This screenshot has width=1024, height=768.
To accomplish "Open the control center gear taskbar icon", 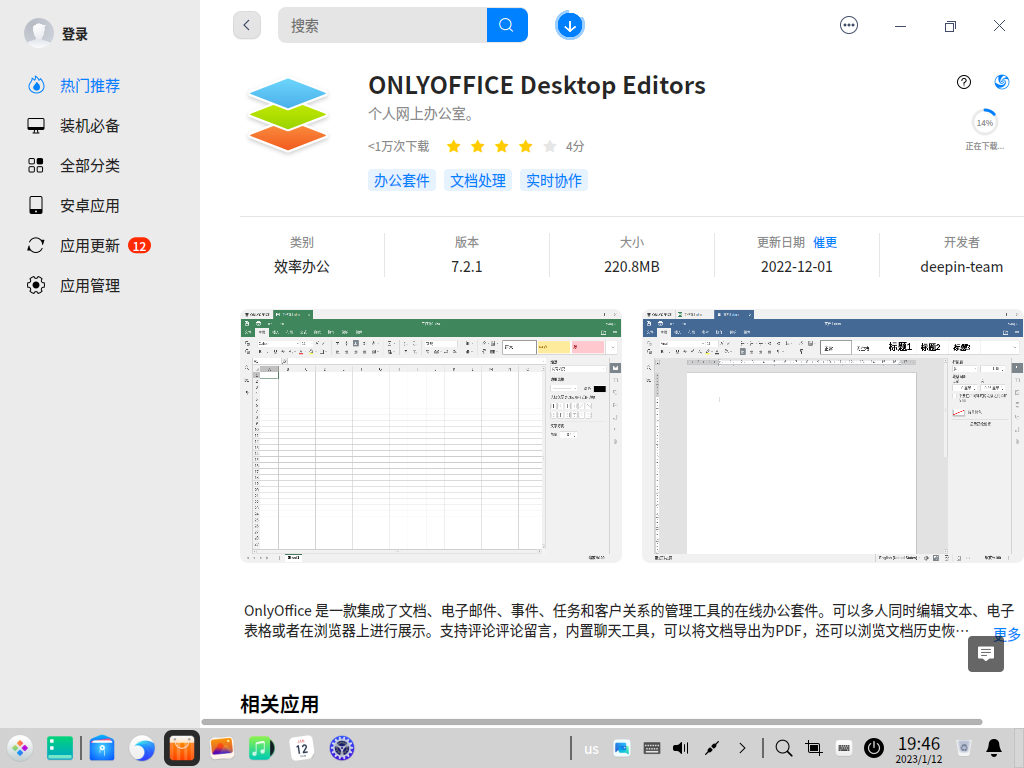I will [342, 748].
